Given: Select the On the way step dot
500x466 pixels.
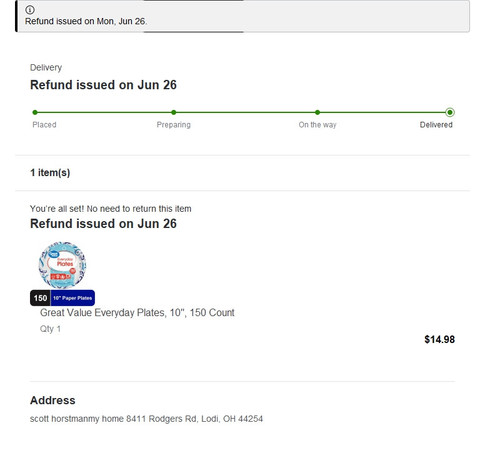Looking at the screenshot, I should tap(317, 112).
